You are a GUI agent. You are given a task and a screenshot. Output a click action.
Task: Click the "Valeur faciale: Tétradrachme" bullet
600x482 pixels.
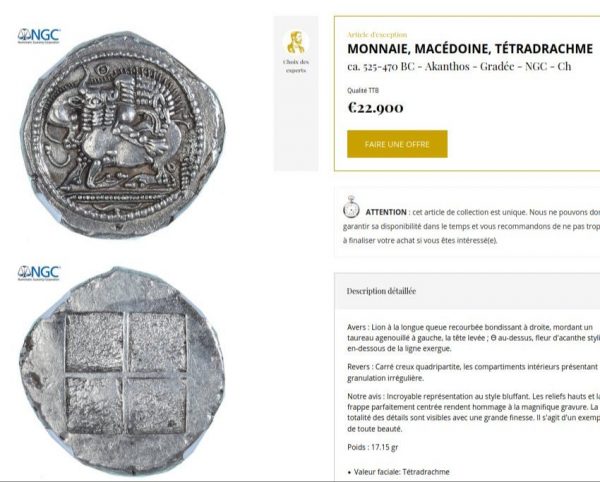coord(402,471)
